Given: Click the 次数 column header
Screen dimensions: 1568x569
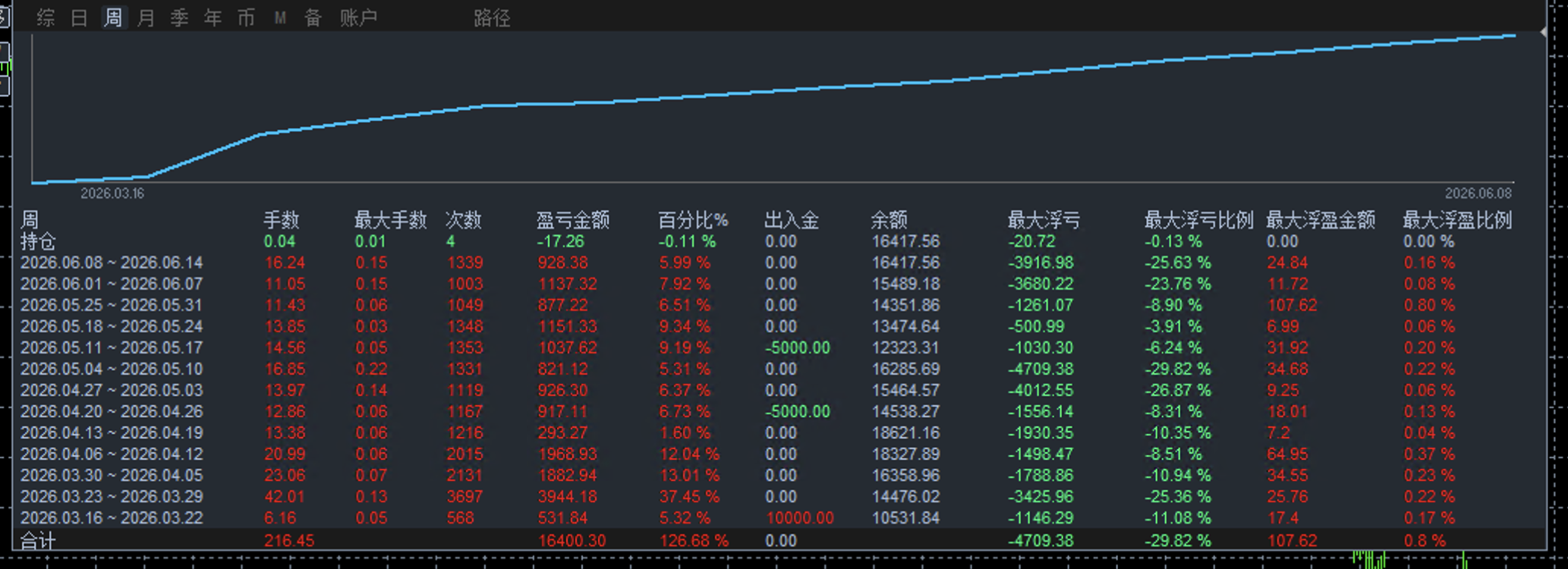Looking at the screenshot, I should point(463,220).
